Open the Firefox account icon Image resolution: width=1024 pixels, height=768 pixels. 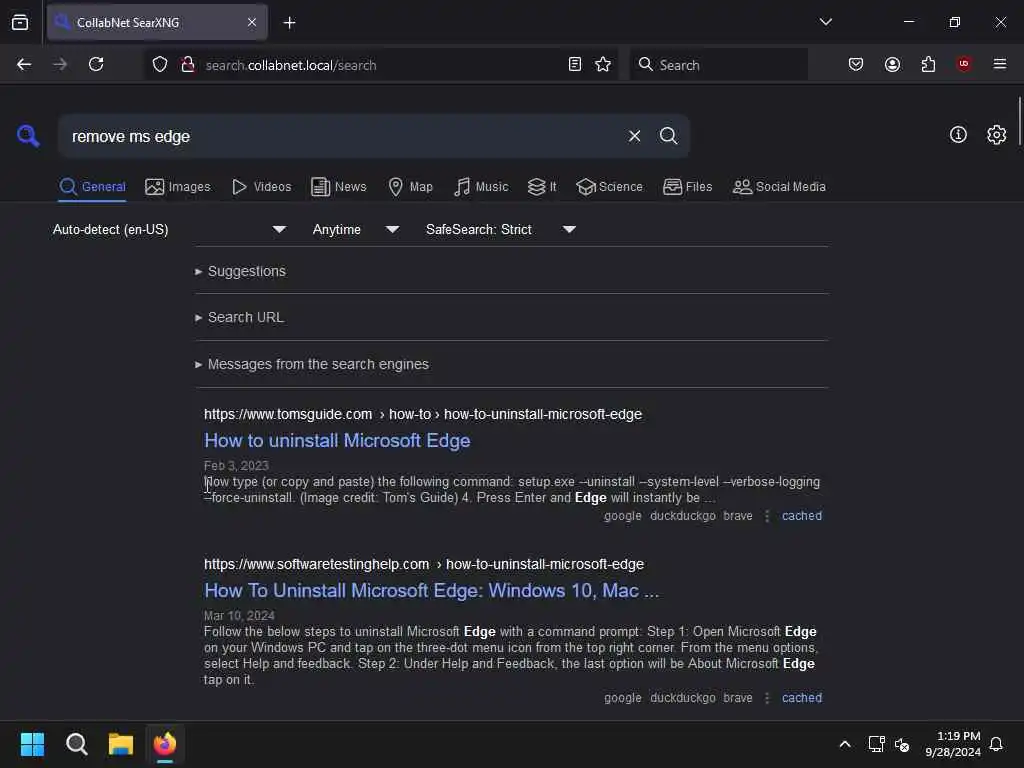coord(892,64)
